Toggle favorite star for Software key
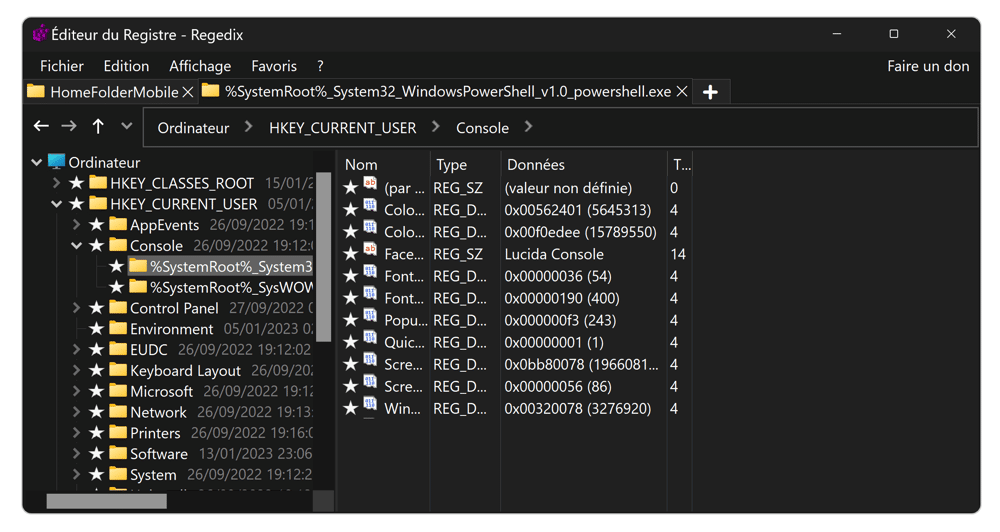The height and width of the screenshot is (532, 1000). pos(96,454)
